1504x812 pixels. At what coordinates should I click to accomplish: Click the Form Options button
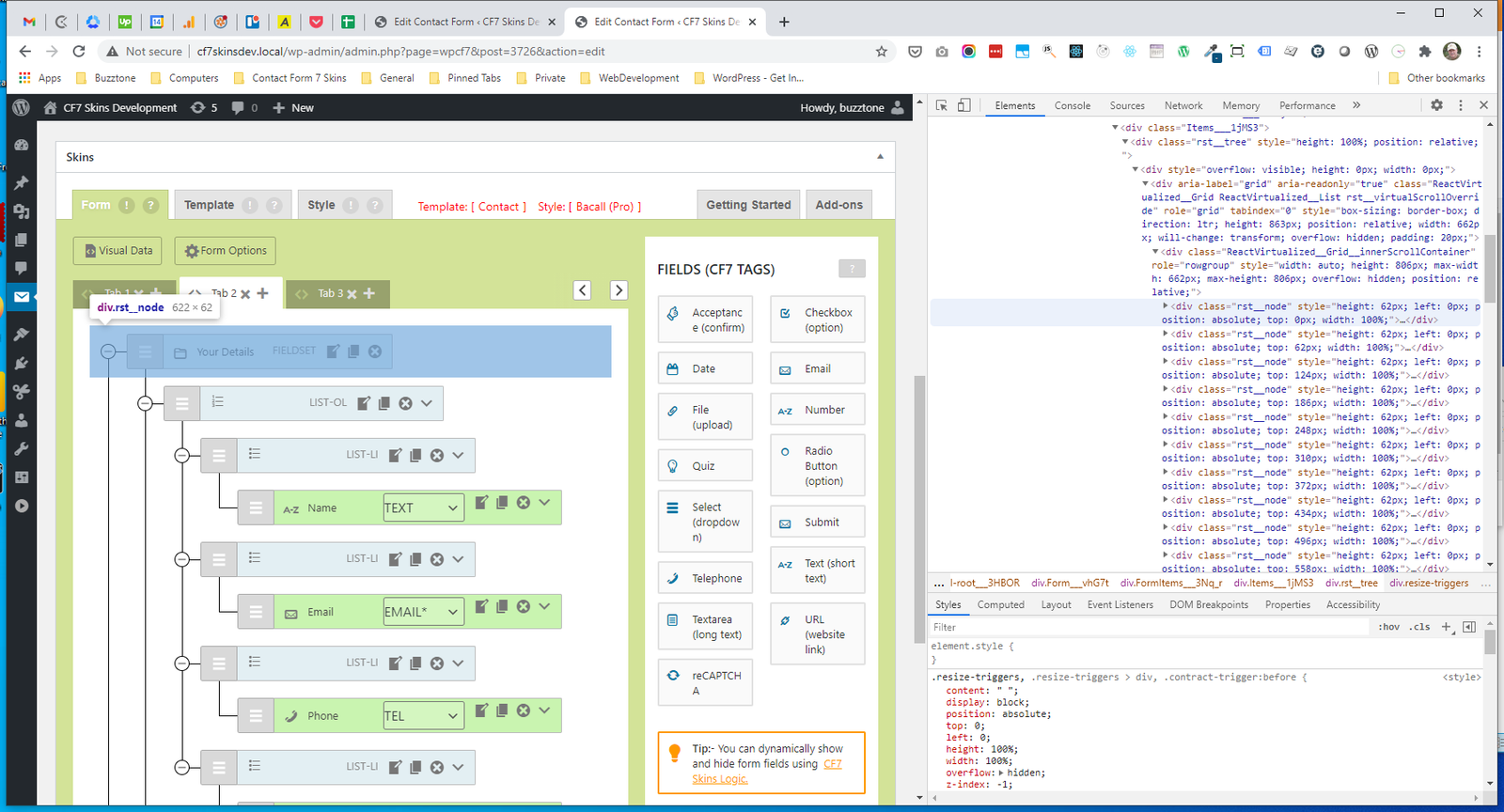[x=226, y=251]
